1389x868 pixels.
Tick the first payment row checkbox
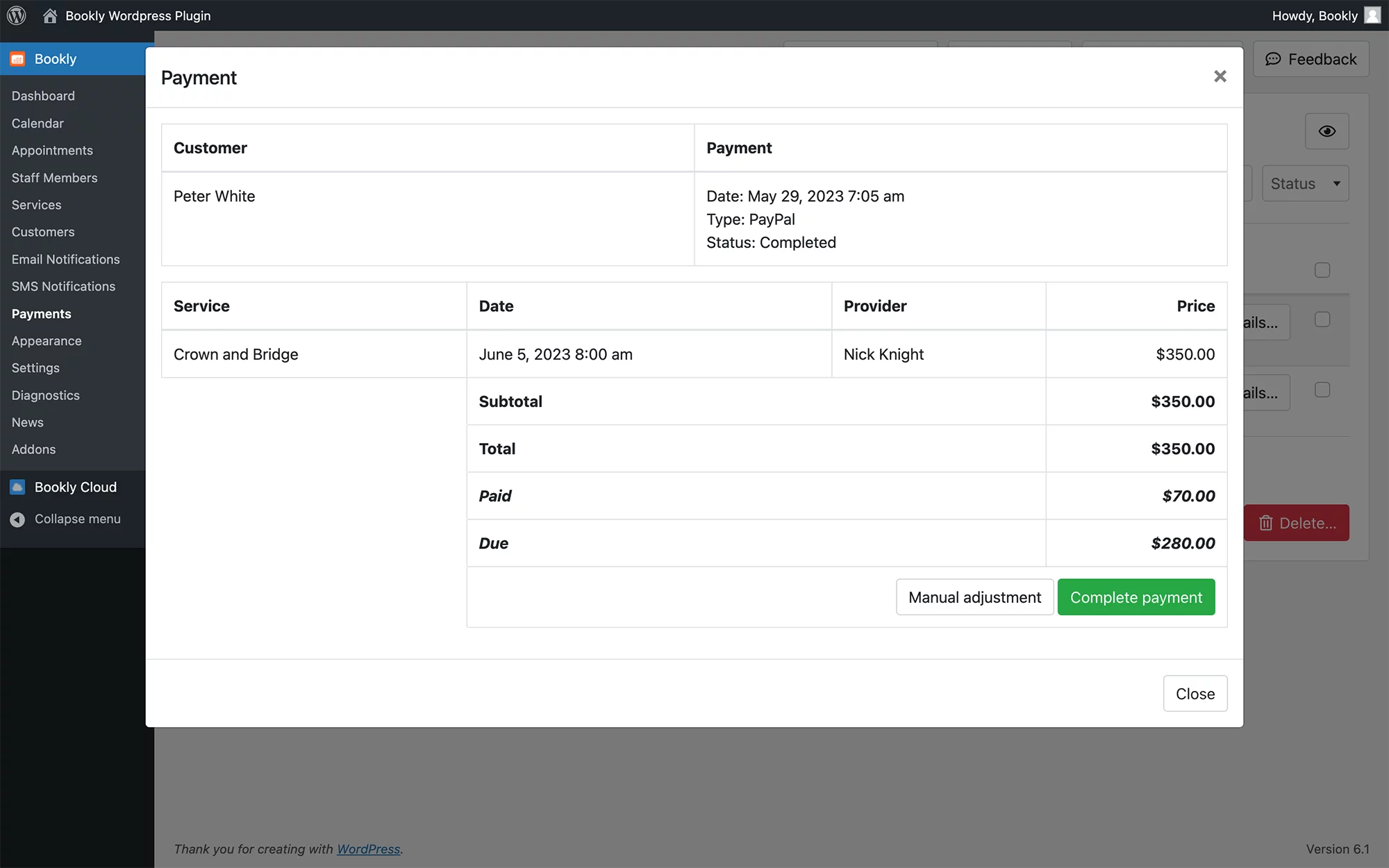pyautogui.click(x=1322, y=319)
